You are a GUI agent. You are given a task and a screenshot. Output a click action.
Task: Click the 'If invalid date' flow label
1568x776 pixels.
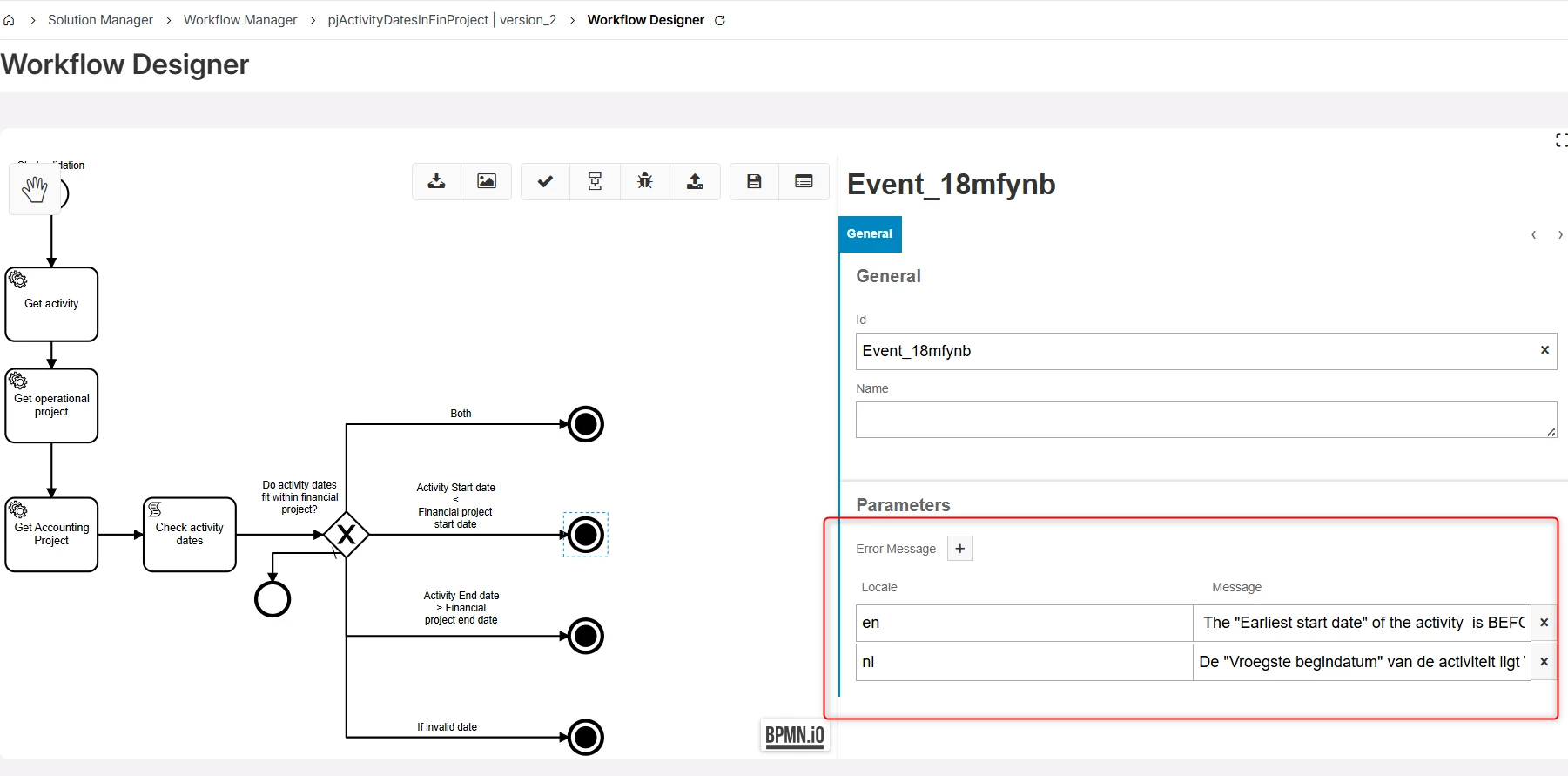tap(447, 727)
